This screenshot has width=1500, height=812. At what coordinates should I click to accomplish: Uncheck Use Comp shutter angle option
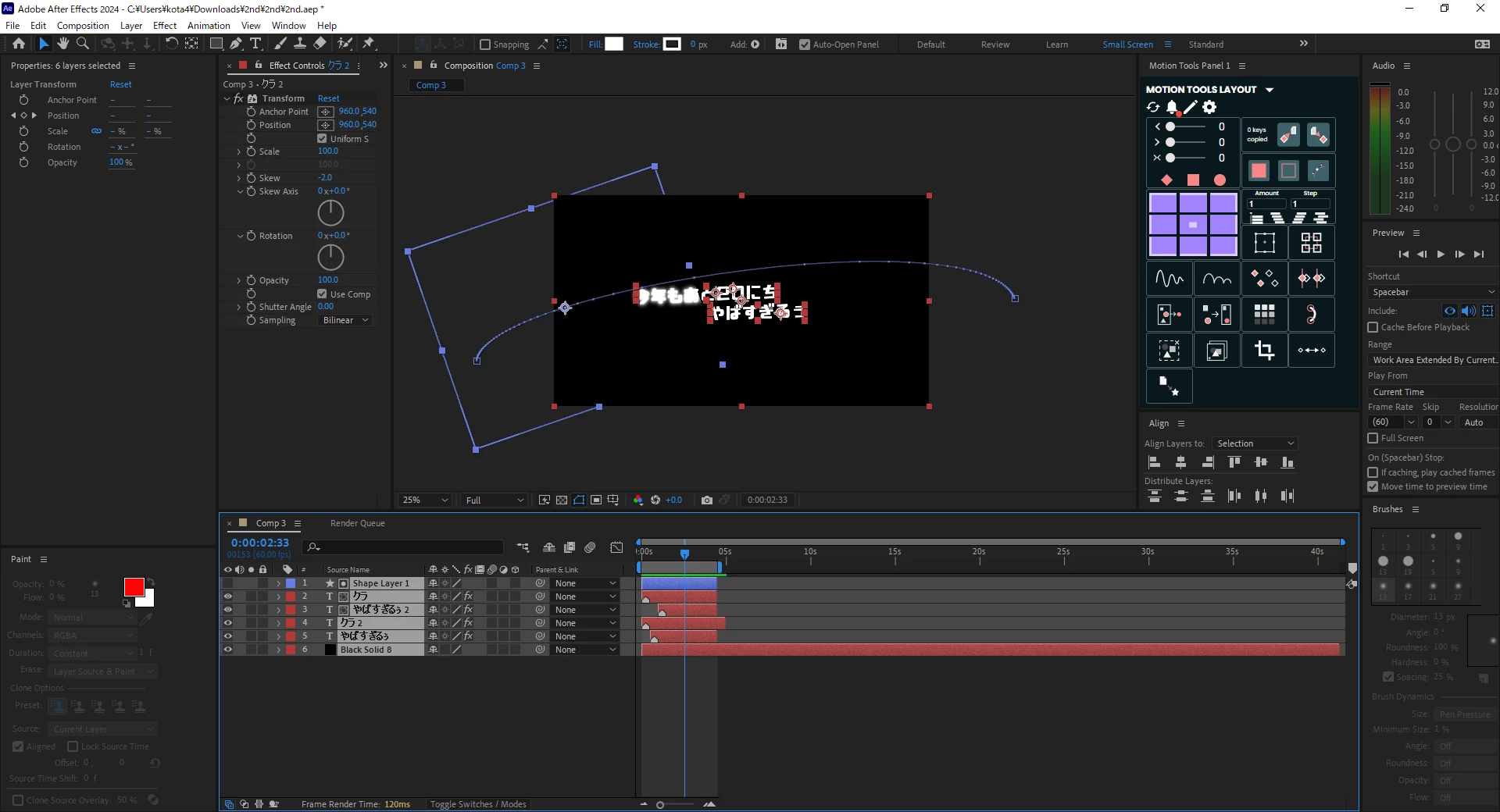click(x=322, y=294)
